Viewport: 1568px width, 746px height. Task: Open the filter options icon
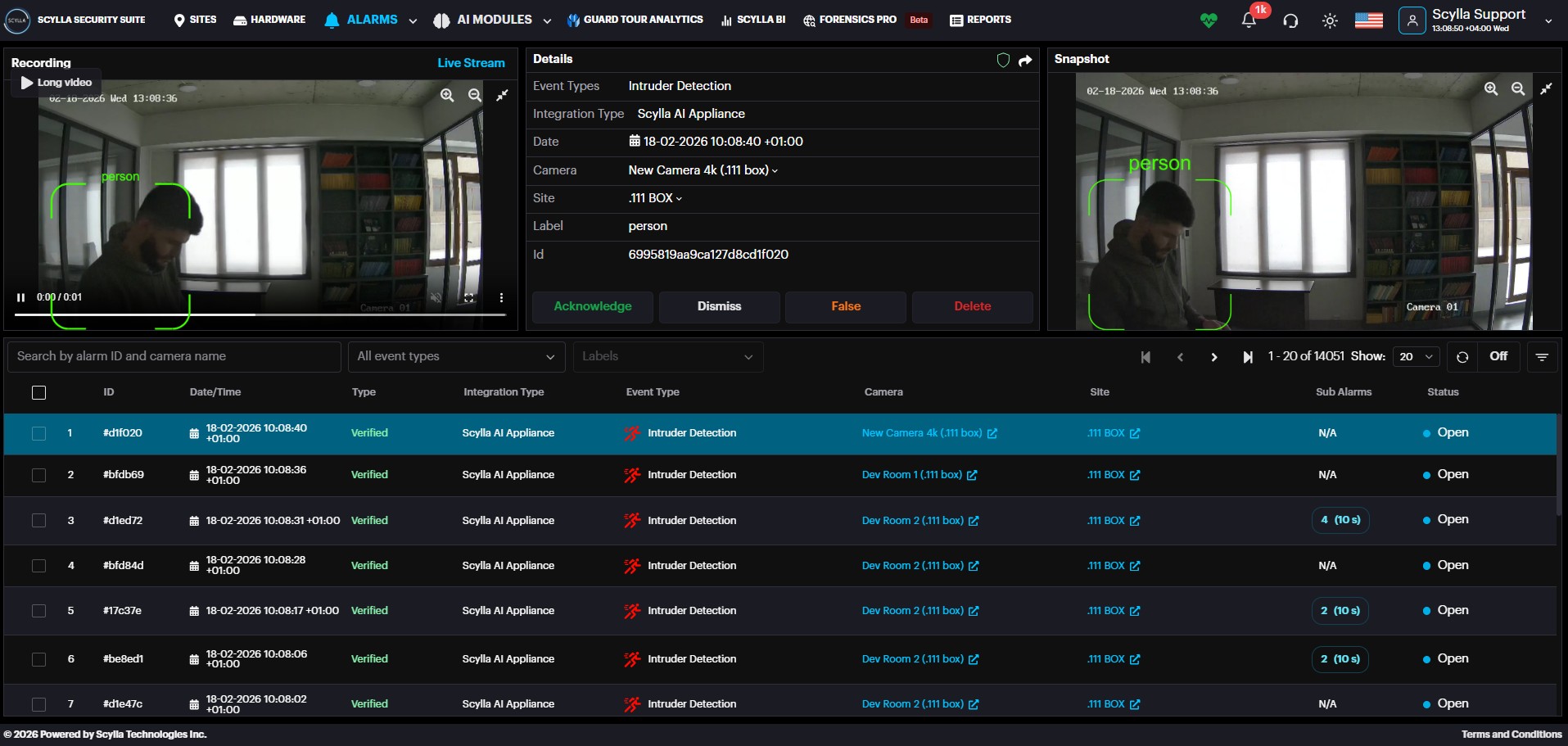1542,357
